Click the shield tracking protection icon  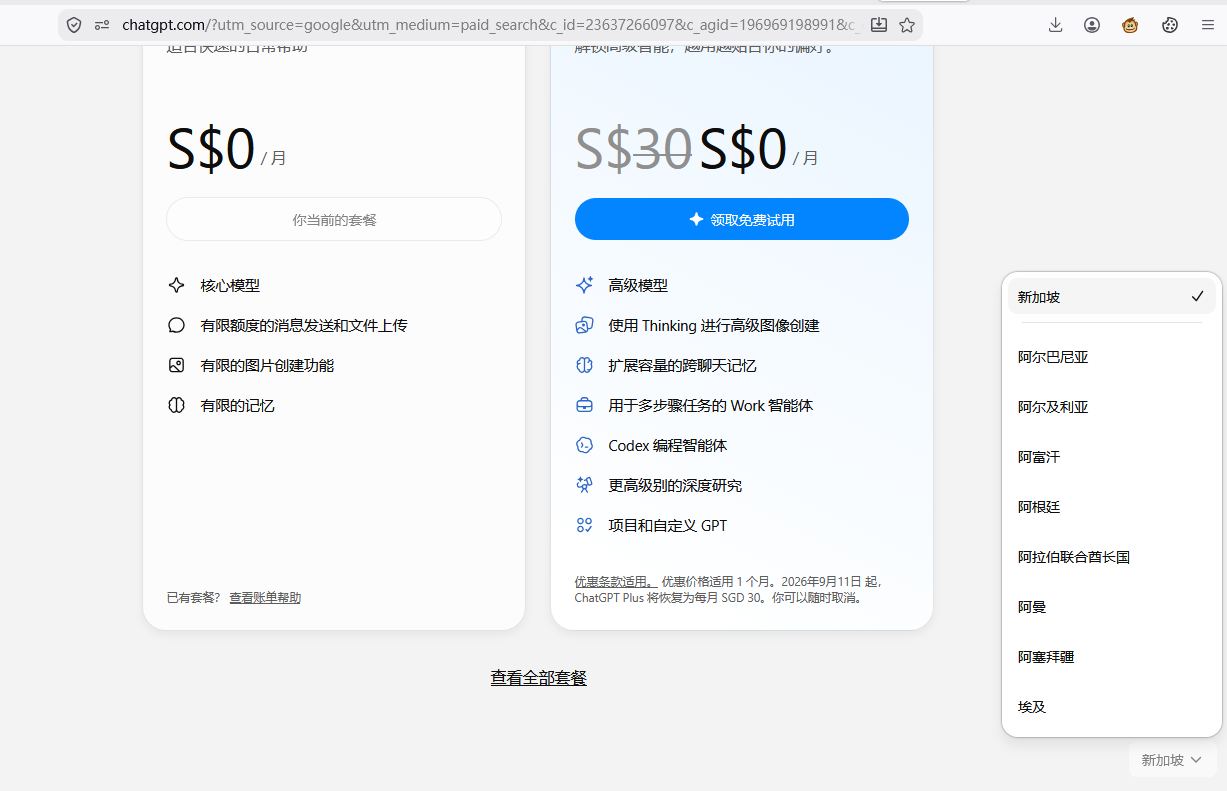coord(74,25)
